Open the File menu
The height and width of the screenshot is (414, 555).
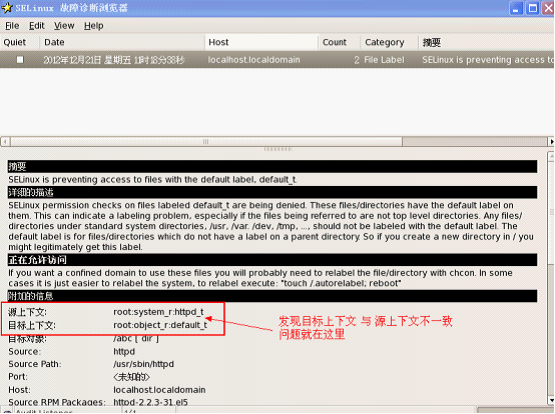(12, 26)
